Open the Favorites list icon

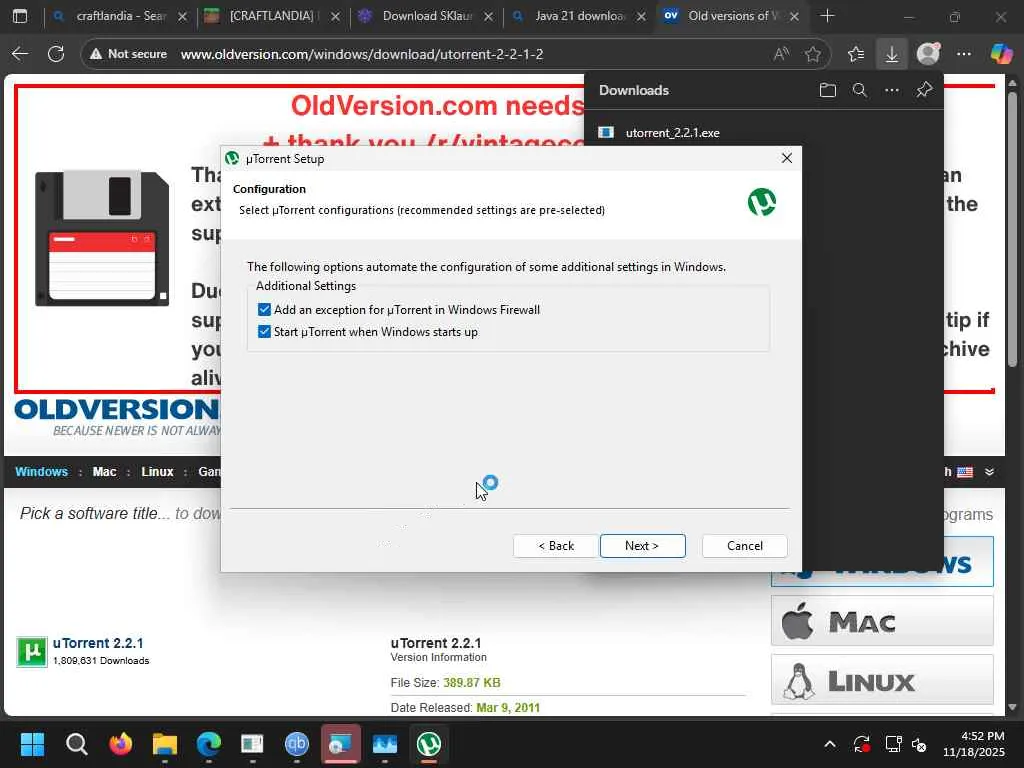tap(856, 54)
